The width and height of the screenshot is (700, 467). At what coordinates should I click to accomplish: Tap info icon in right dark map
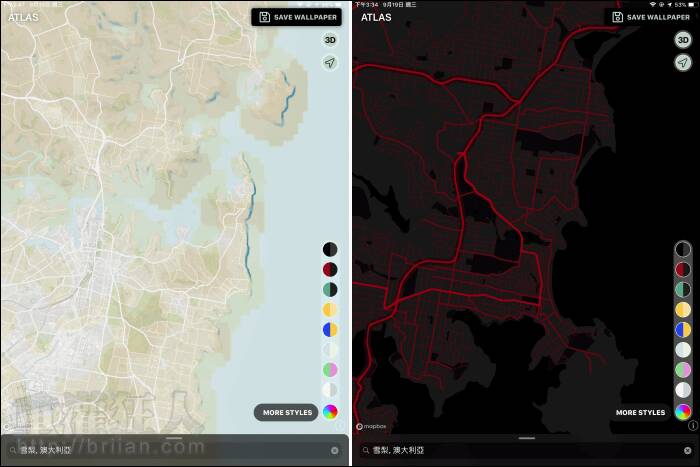pos(692,425)
